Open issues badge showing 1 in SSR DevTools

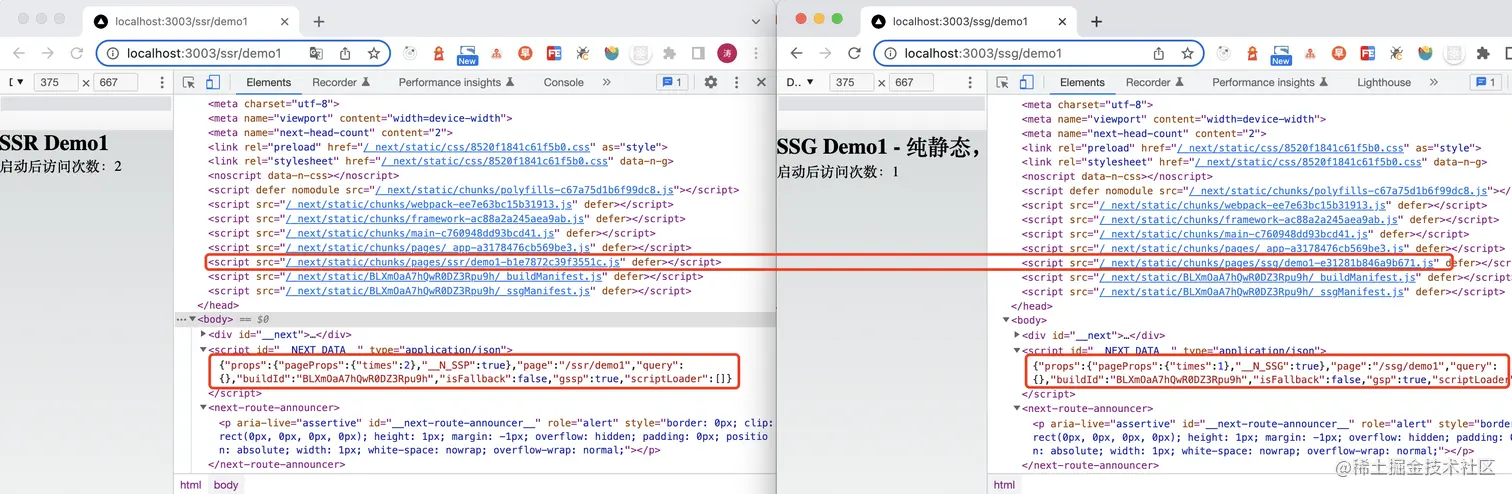click(671, 83)
